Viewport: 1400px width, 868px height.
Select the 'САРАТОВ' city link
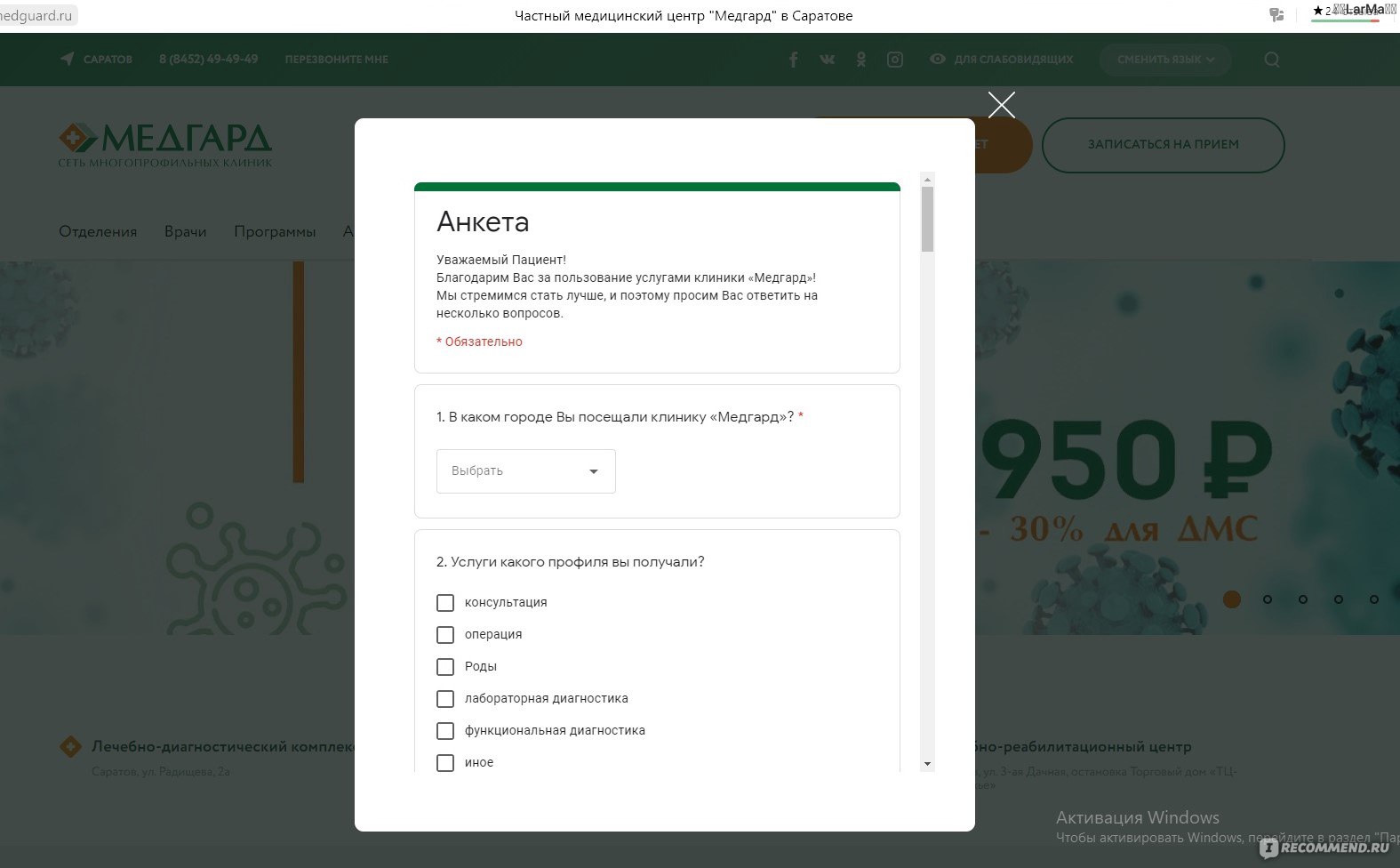(x=108, y=60)
